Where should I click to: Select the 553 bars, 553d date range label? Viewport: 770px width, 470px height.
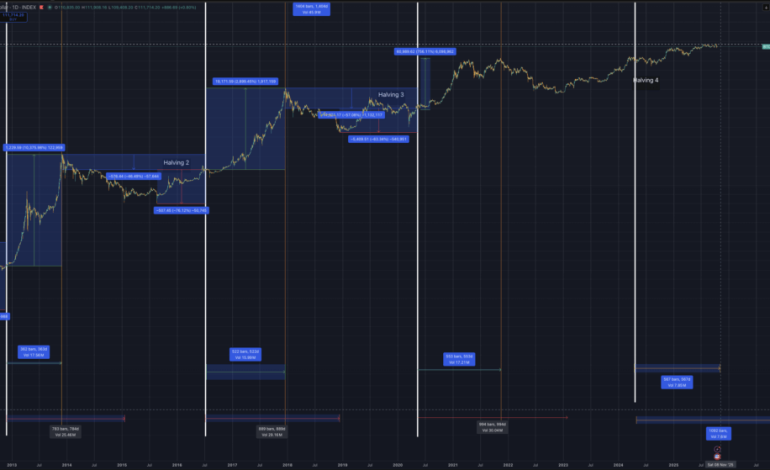click(459, 358)
